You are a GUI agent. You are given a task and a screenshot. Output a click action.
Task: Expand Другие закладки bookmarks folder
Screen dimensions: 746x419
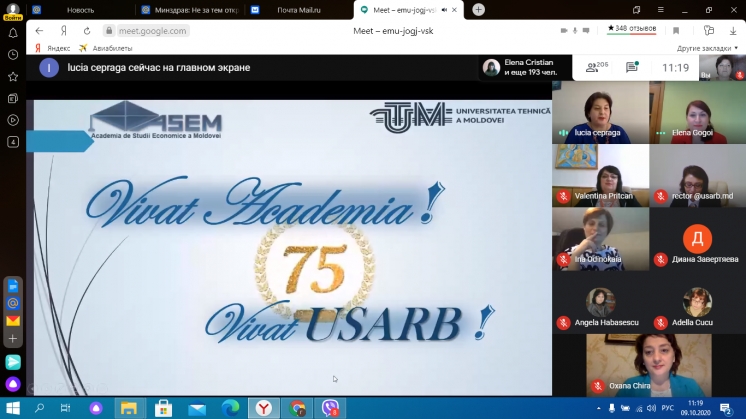(x=707, y=48)
